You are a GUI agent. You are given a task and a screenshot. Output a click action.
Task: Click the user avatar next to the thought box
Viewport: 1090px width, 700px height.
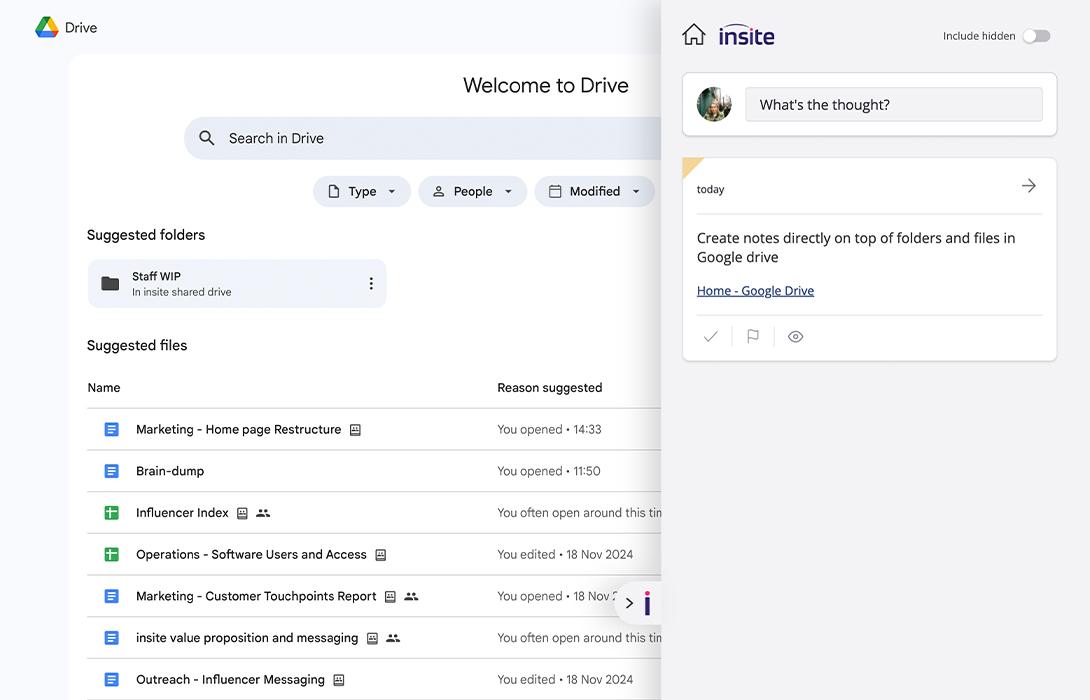(714, 104)
